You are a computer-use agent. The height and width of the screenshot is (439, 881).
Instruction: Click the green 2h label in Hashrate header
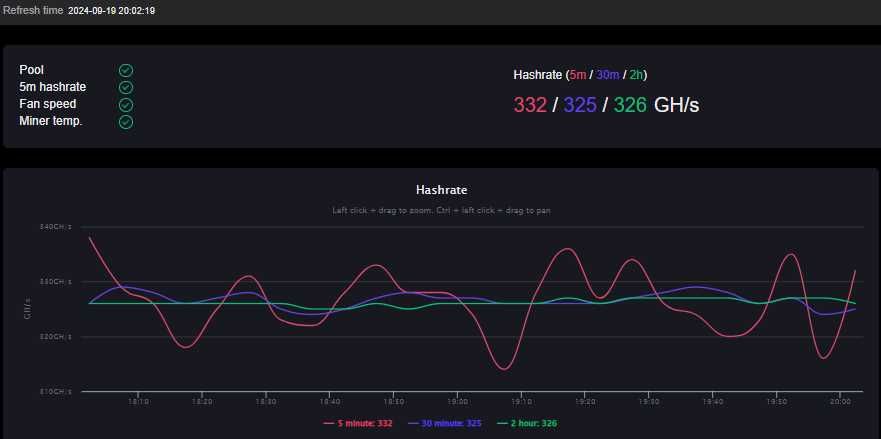tap(637, 75)
